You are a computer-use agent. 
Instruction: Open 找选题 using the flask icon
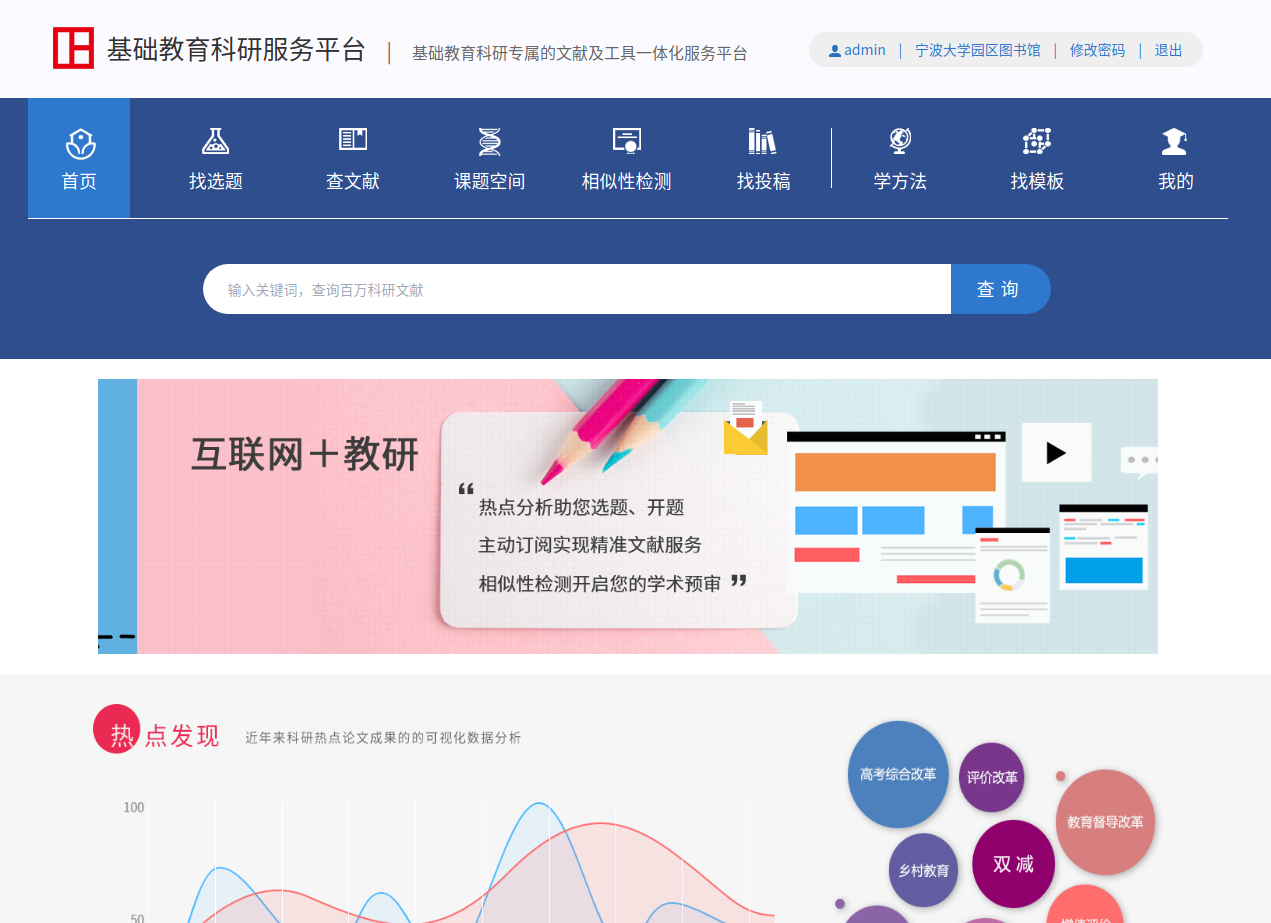[216, 141]
